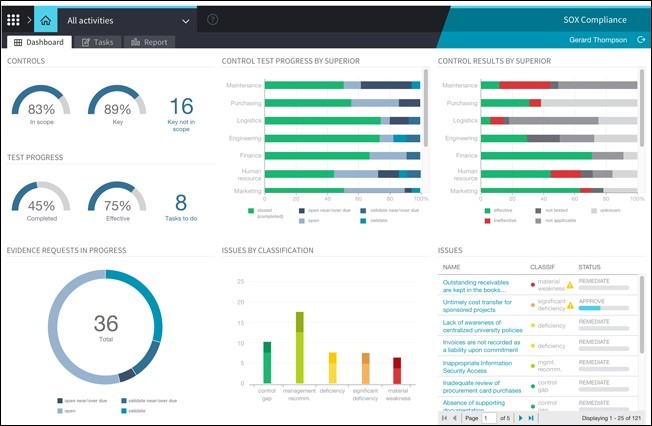Screen dimensions: 652x426
Task: Open 'Lack of awareness' policy issue link
Action: coord(482,325)
